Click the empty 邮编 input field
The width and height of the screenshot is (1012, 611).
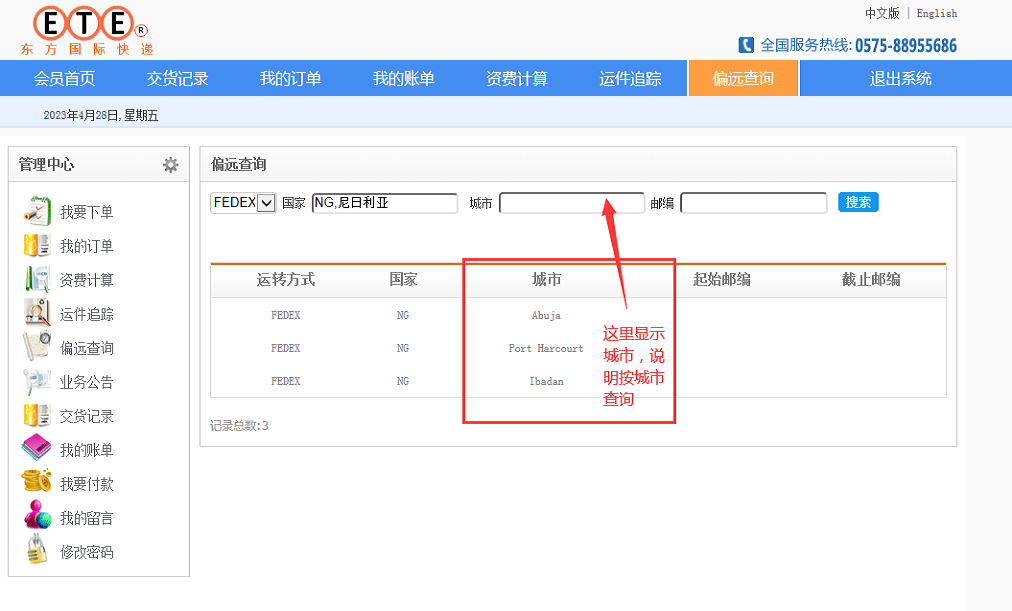[x=753, y=203]
